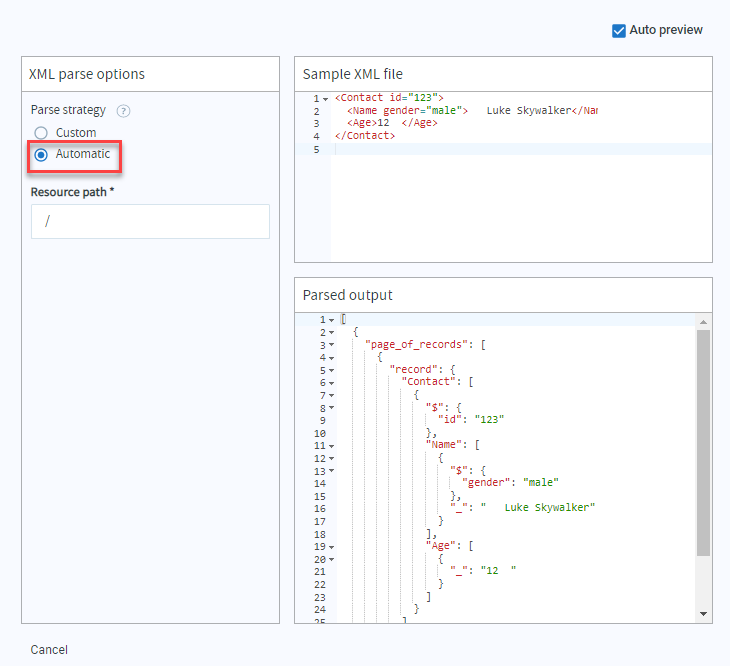Click the "record" key in Parsed output

tap(413, 370)
